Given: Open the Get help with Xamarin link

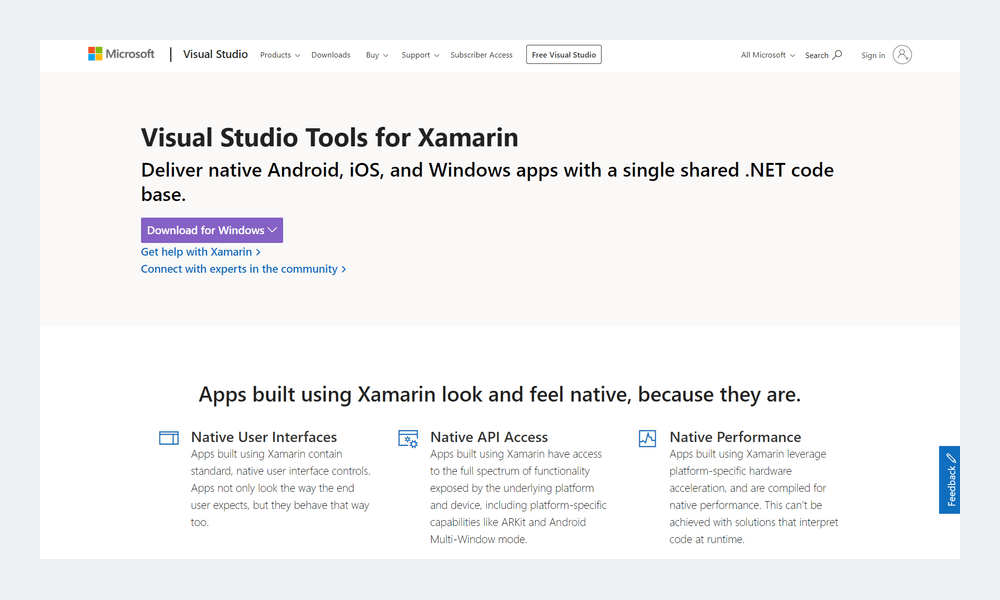Looking at the screenshot, I should 200,252.
